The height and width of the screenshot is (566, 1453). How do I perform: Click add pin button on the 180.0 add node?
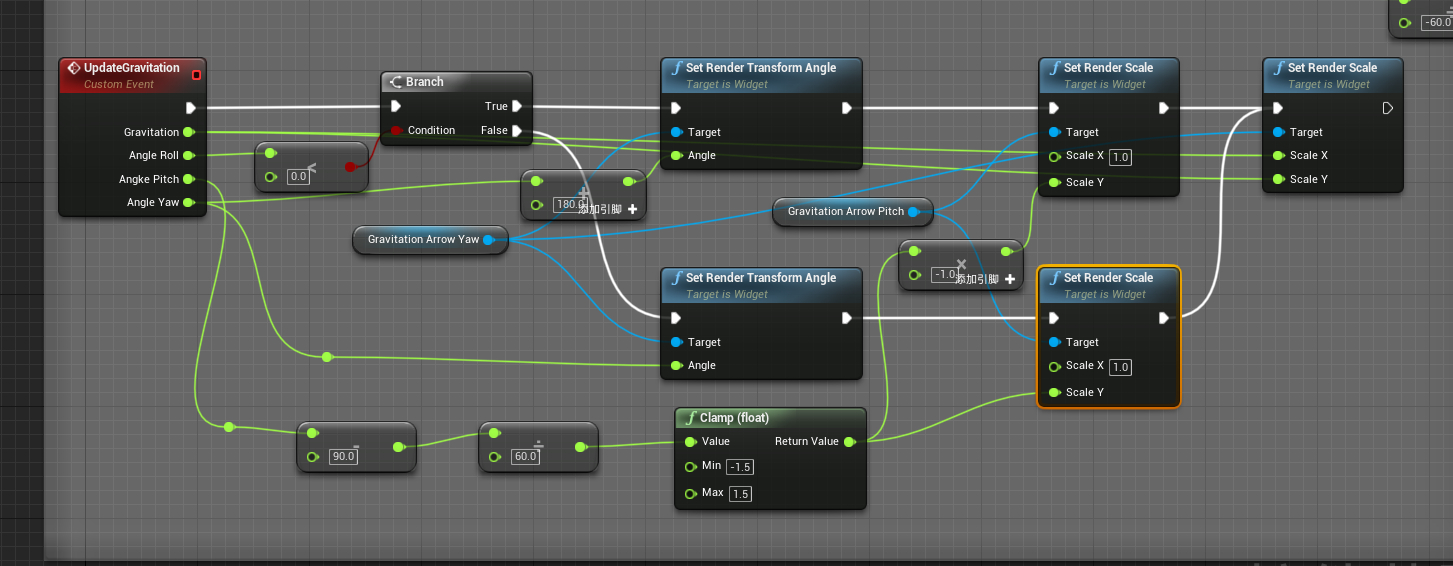tap(632, 209)
